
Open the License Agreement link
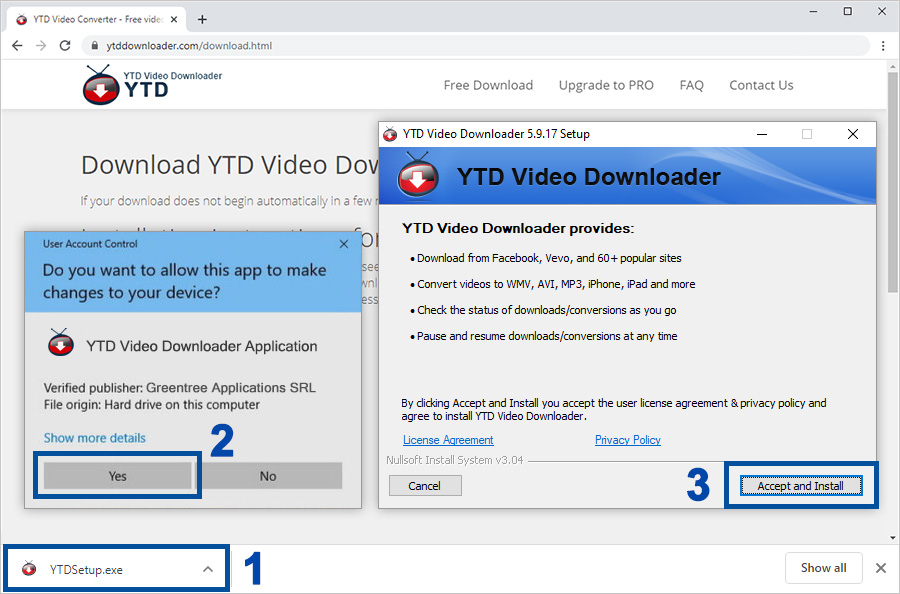(448, 440)
